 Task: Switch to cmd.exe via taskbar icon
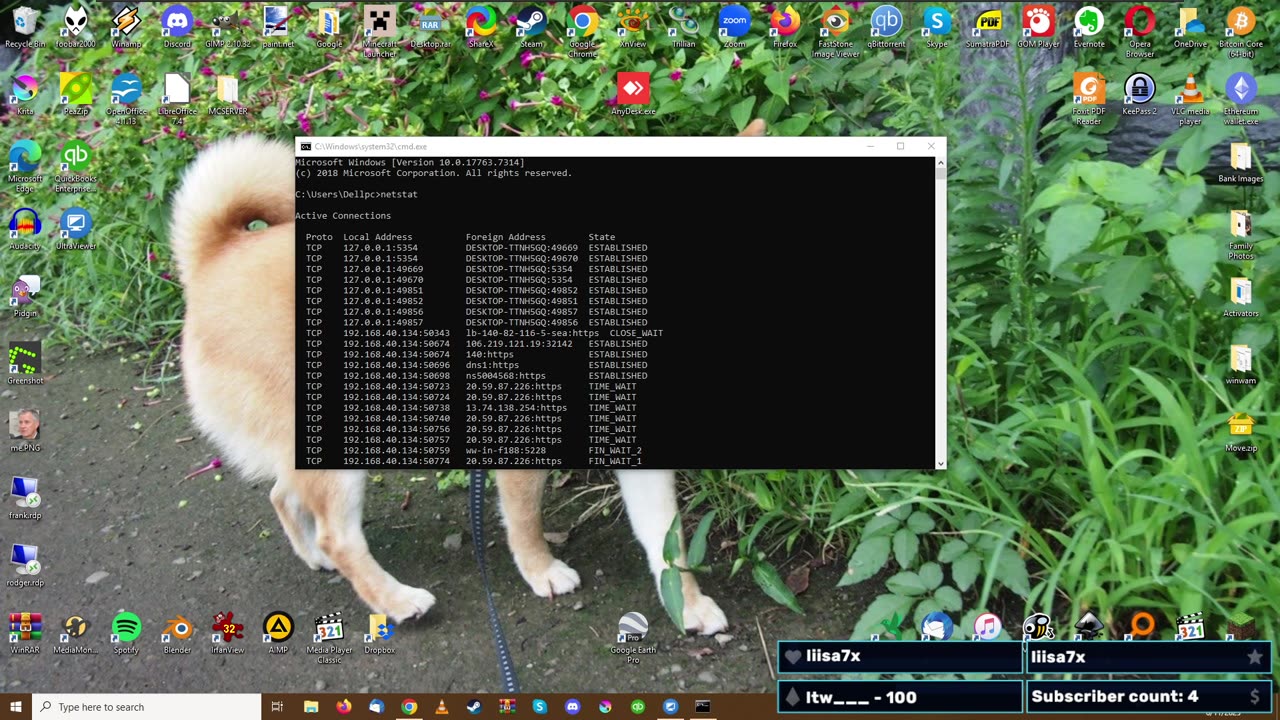click(703, 707)
